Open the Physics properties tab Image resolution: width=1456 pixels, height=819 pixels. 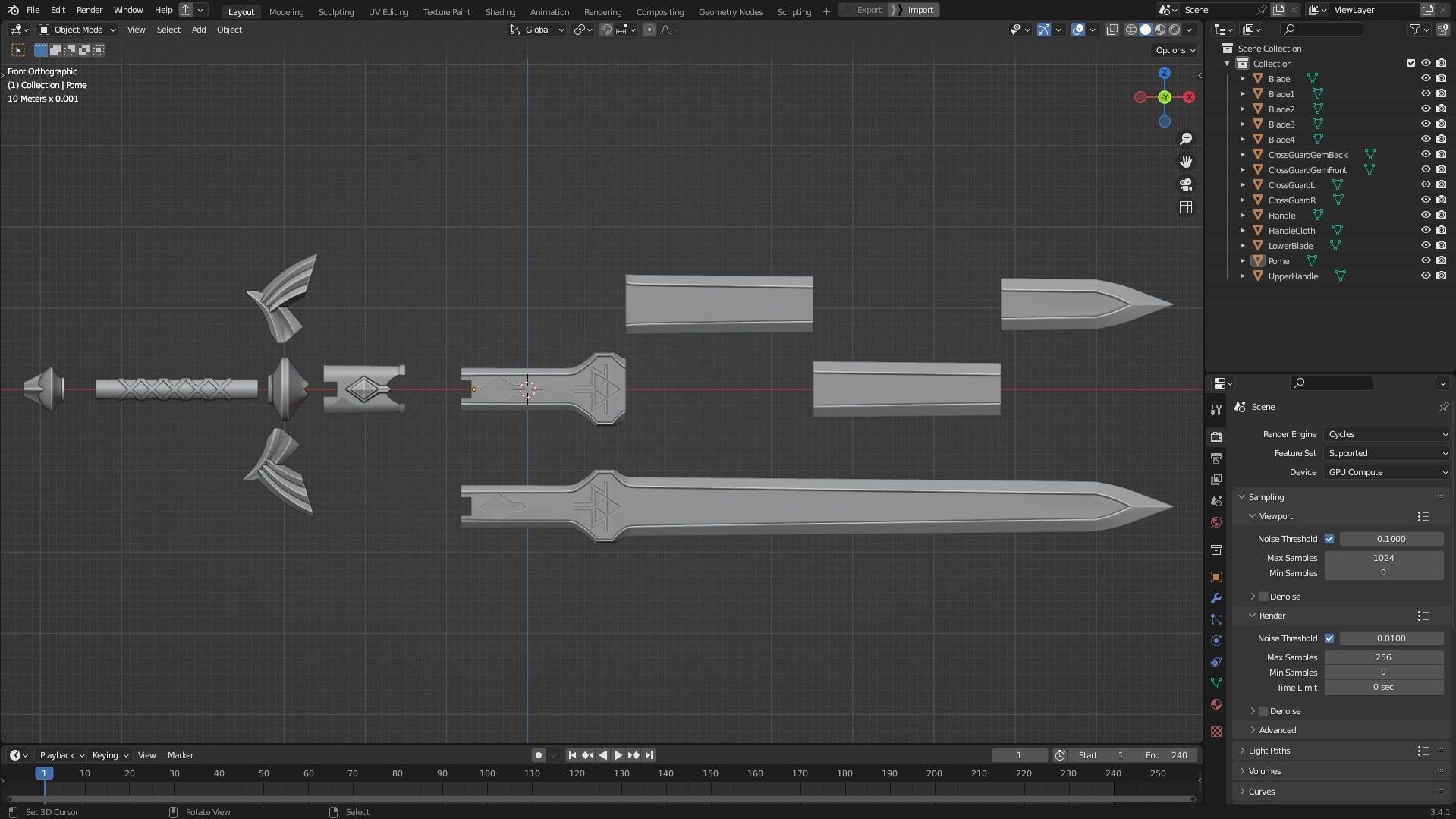coord(1216,641)
